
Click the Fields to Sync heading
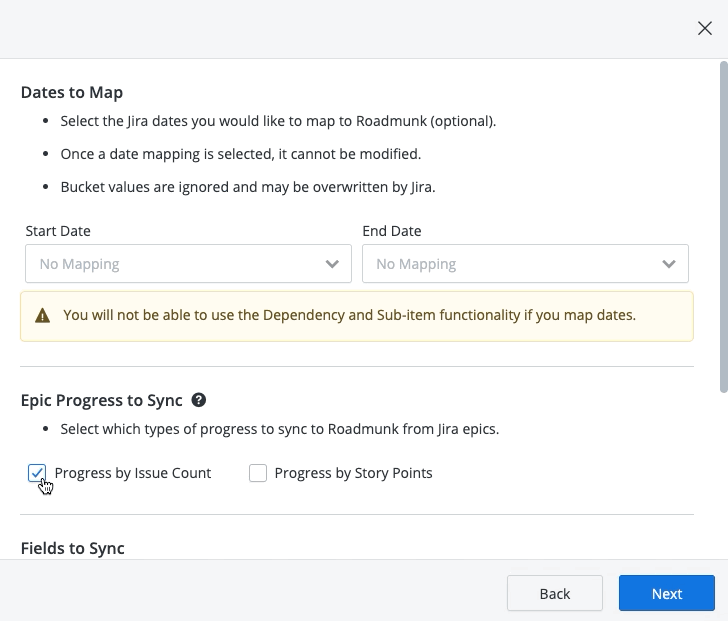click(73, 548)
